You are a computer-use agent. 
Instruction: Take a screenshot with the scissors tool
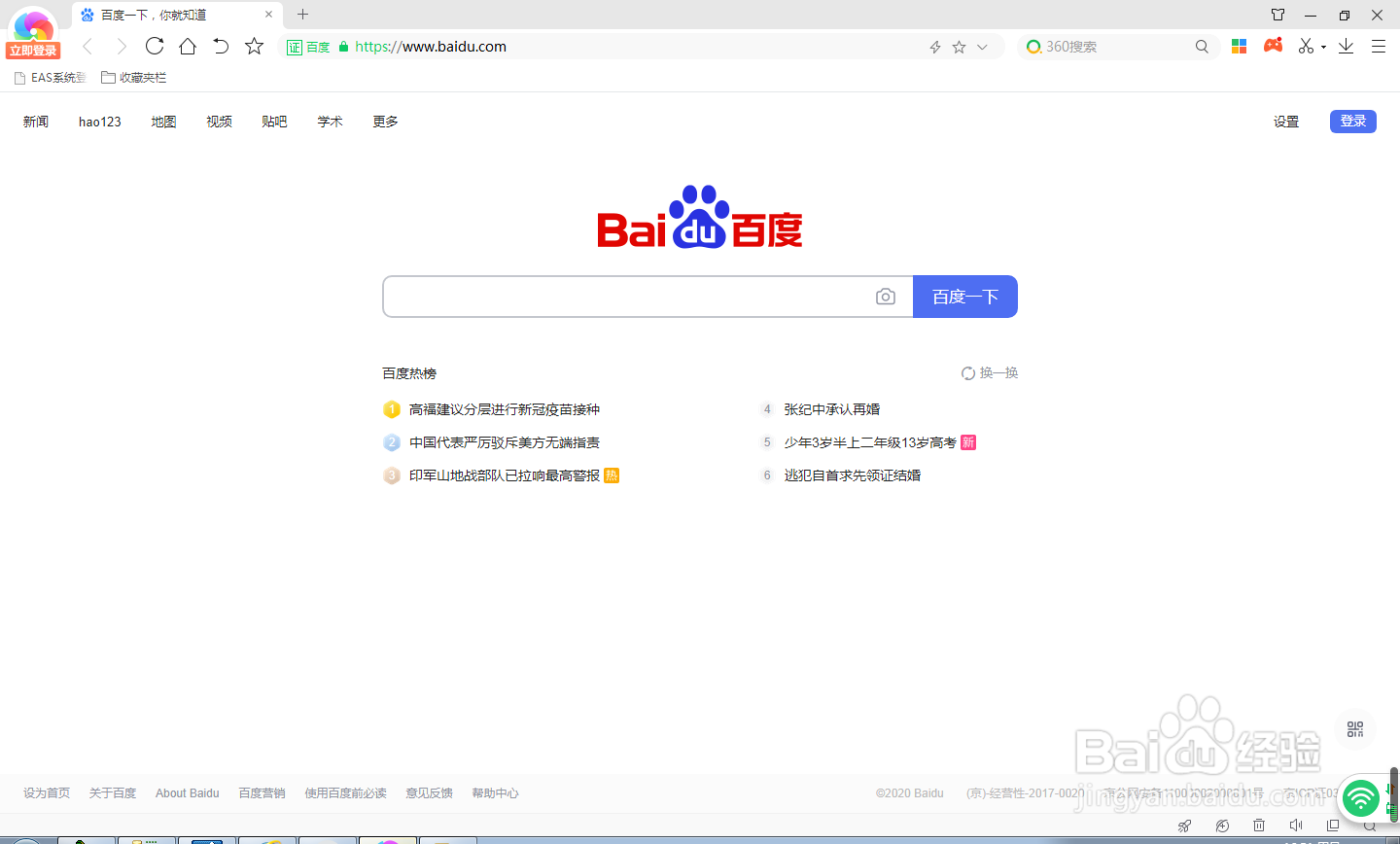click(x=1304, y=46)
